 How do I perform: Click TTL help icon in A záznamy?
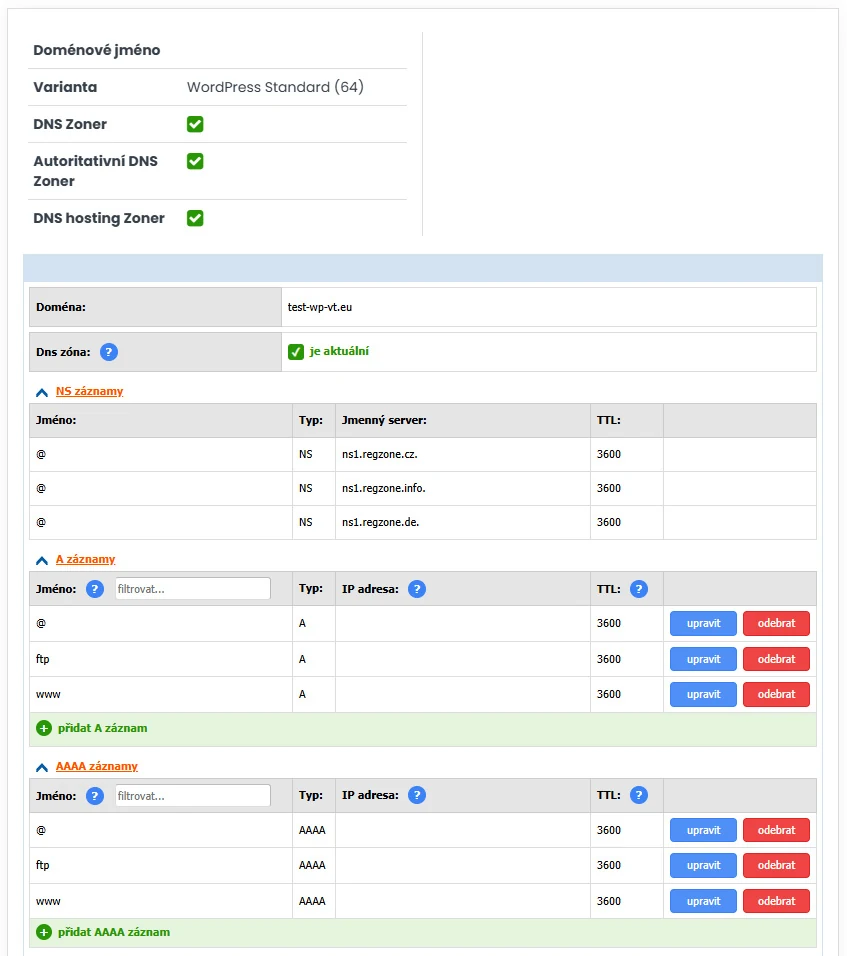tap(639, 589)
